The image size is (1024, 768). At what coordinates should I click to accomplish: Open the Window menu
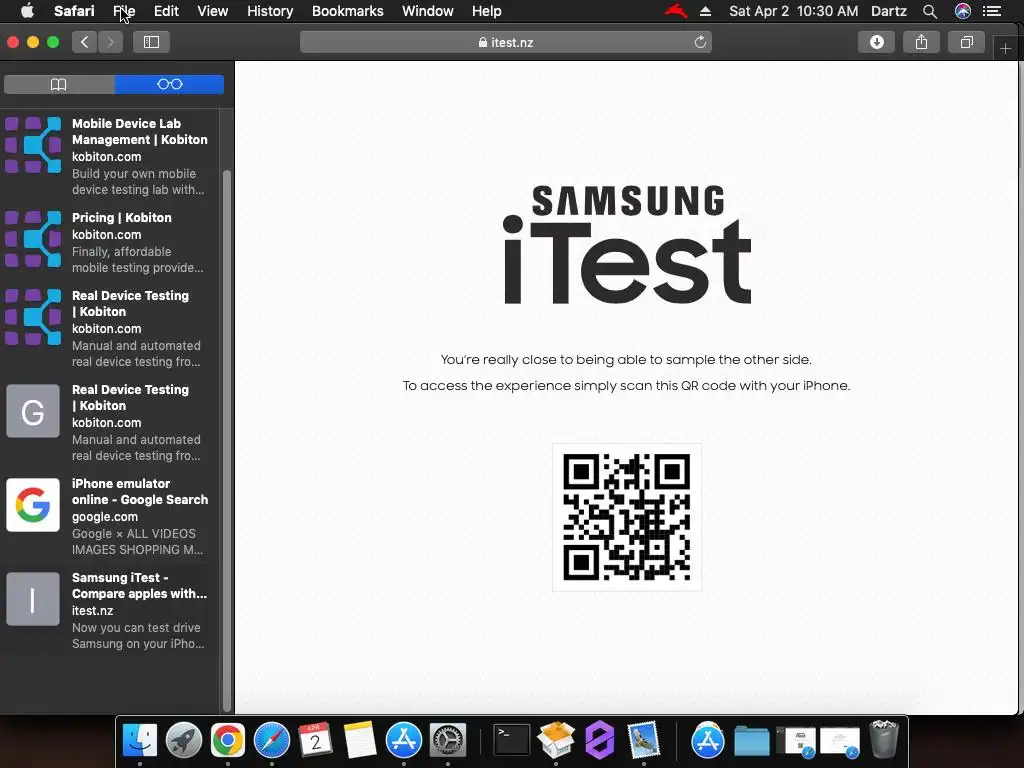[428, 11]
